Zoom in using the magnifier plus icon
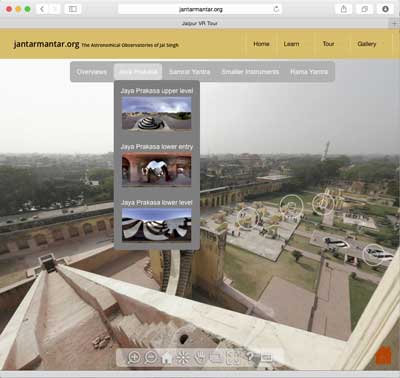 (x=134, y=357)
